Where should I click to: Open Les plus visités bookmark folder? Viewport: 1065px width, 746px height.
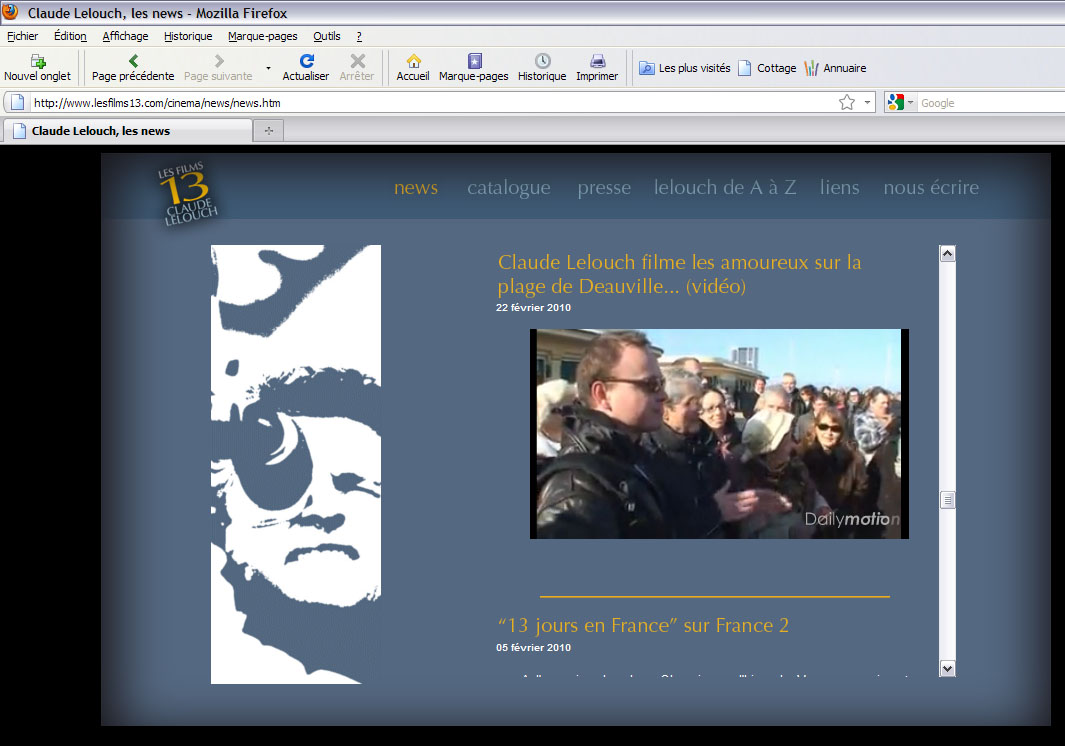pos(685,68)
